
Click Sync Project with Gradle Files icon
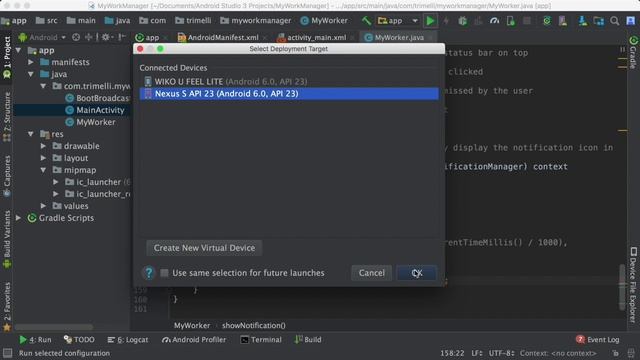[x=547, y=21]
